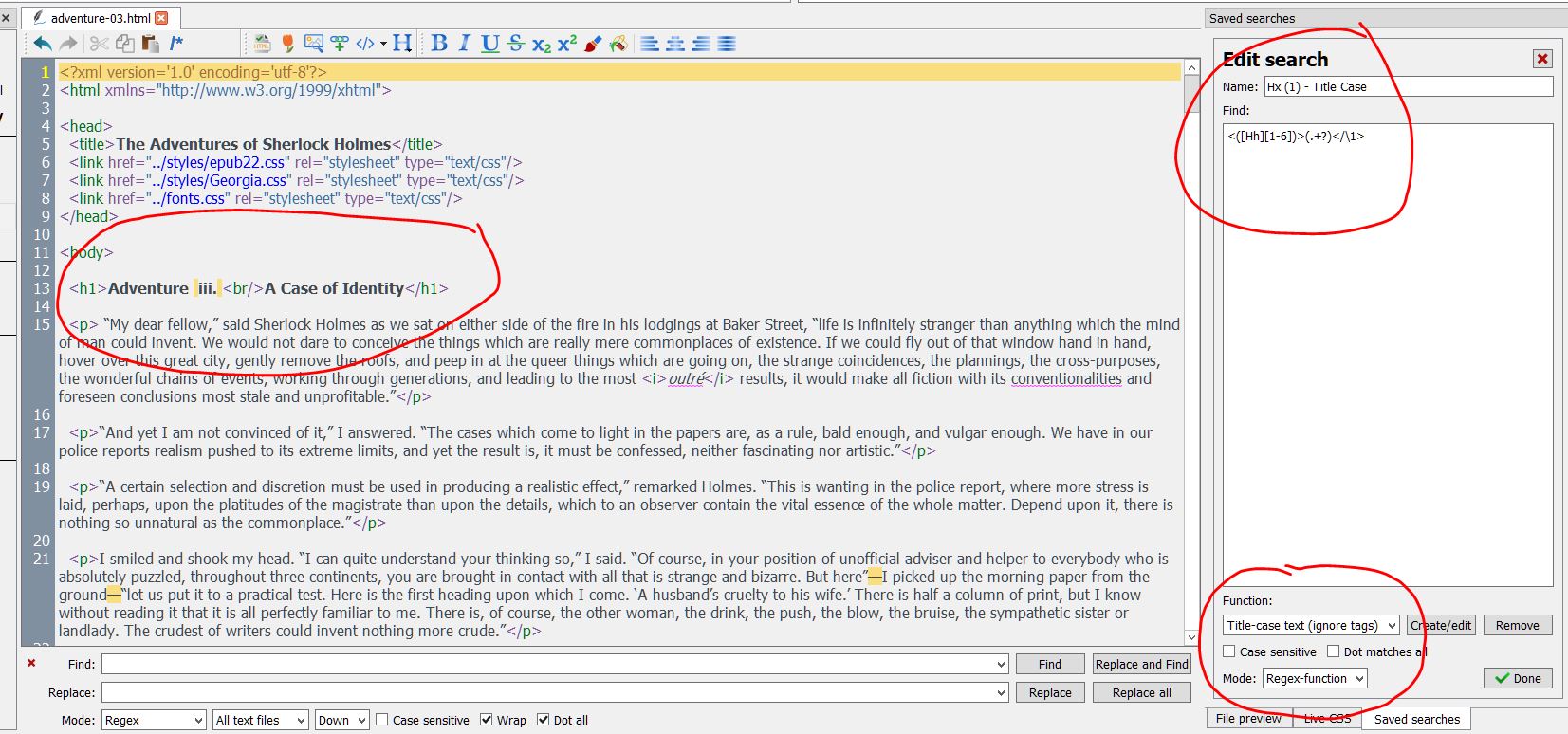Switch to the File preview tab
1568x734 pixels.
(1248, 719)
